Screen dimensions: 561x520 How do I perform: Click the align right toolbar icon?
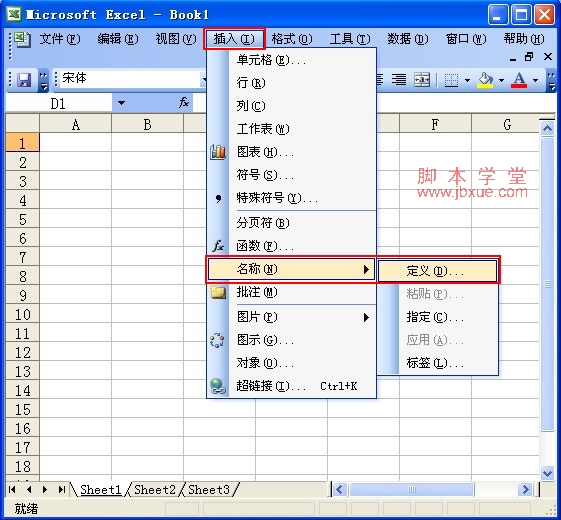[399, 79]
